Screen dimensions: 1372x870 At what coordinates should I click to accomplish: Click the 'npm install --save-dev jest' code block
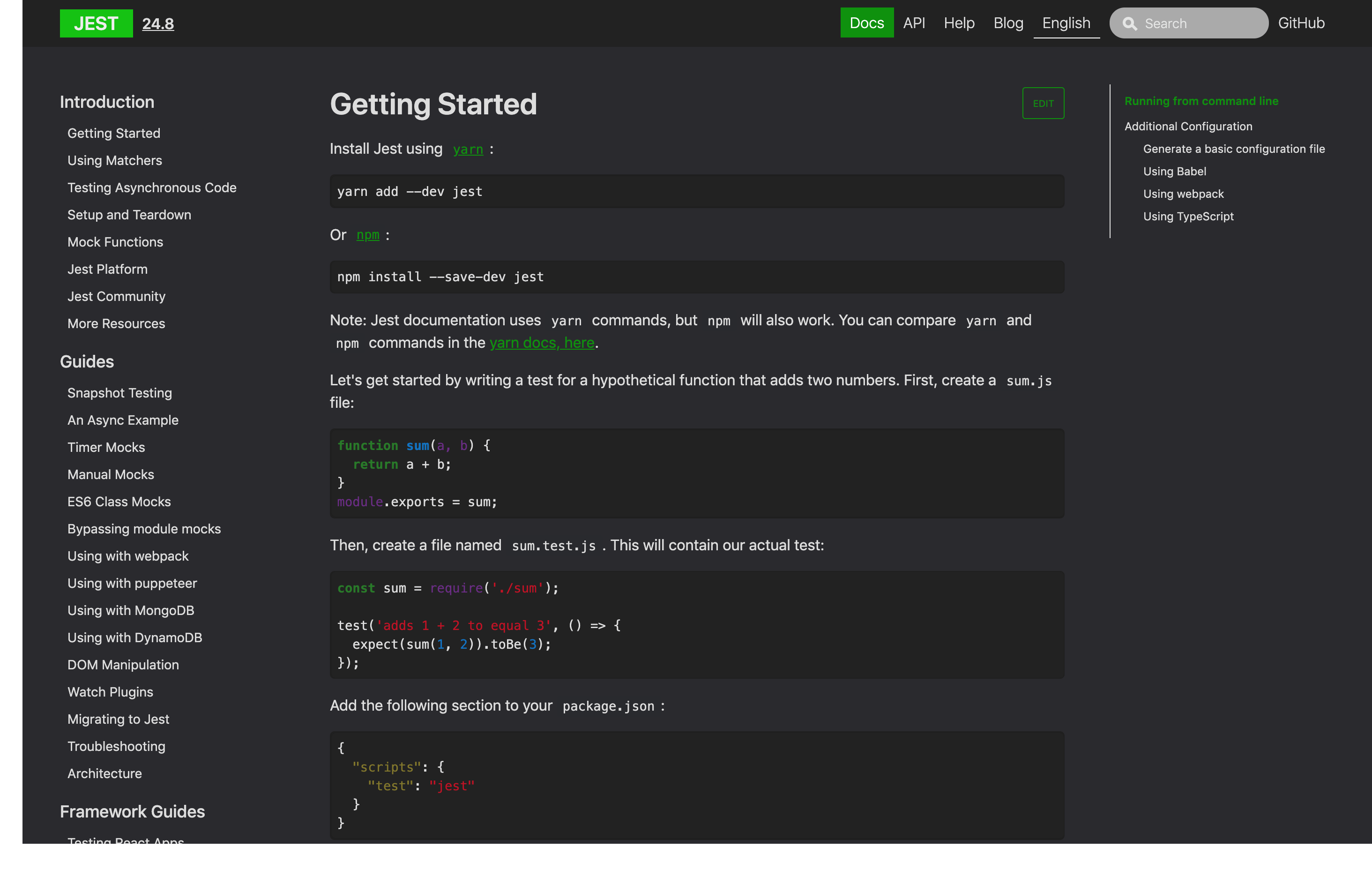pyautogui.click(x=696, y=277)
